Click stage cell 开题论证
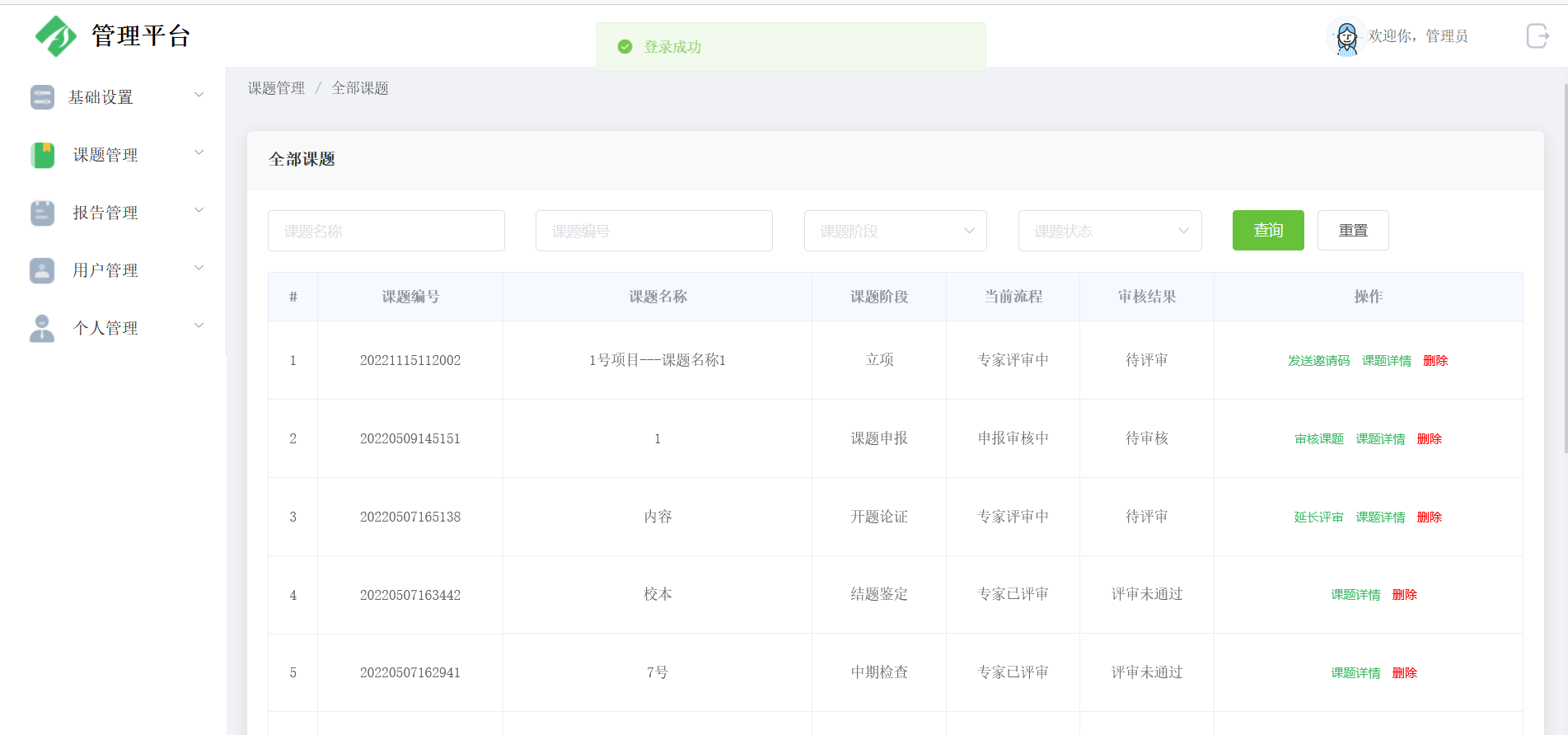The width and height of the screenshot is (1568, 735). tap(879, 517)
